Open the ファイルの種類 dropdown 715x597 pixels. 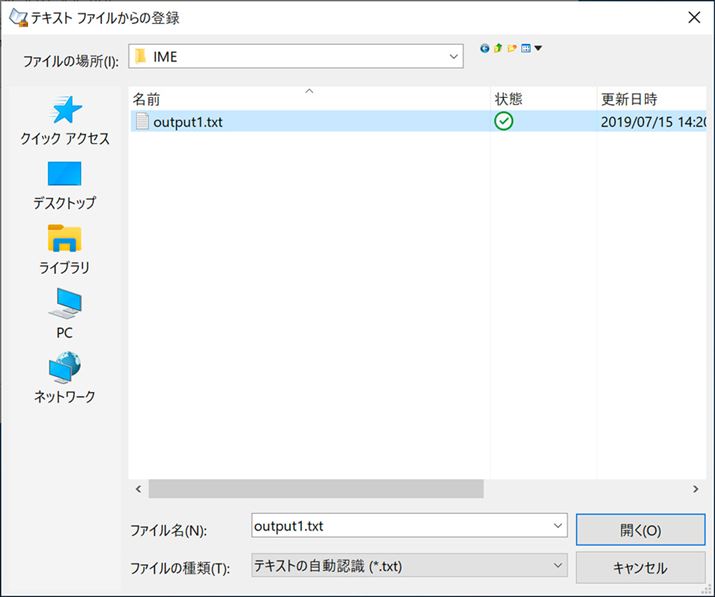[x=409, y=566]
